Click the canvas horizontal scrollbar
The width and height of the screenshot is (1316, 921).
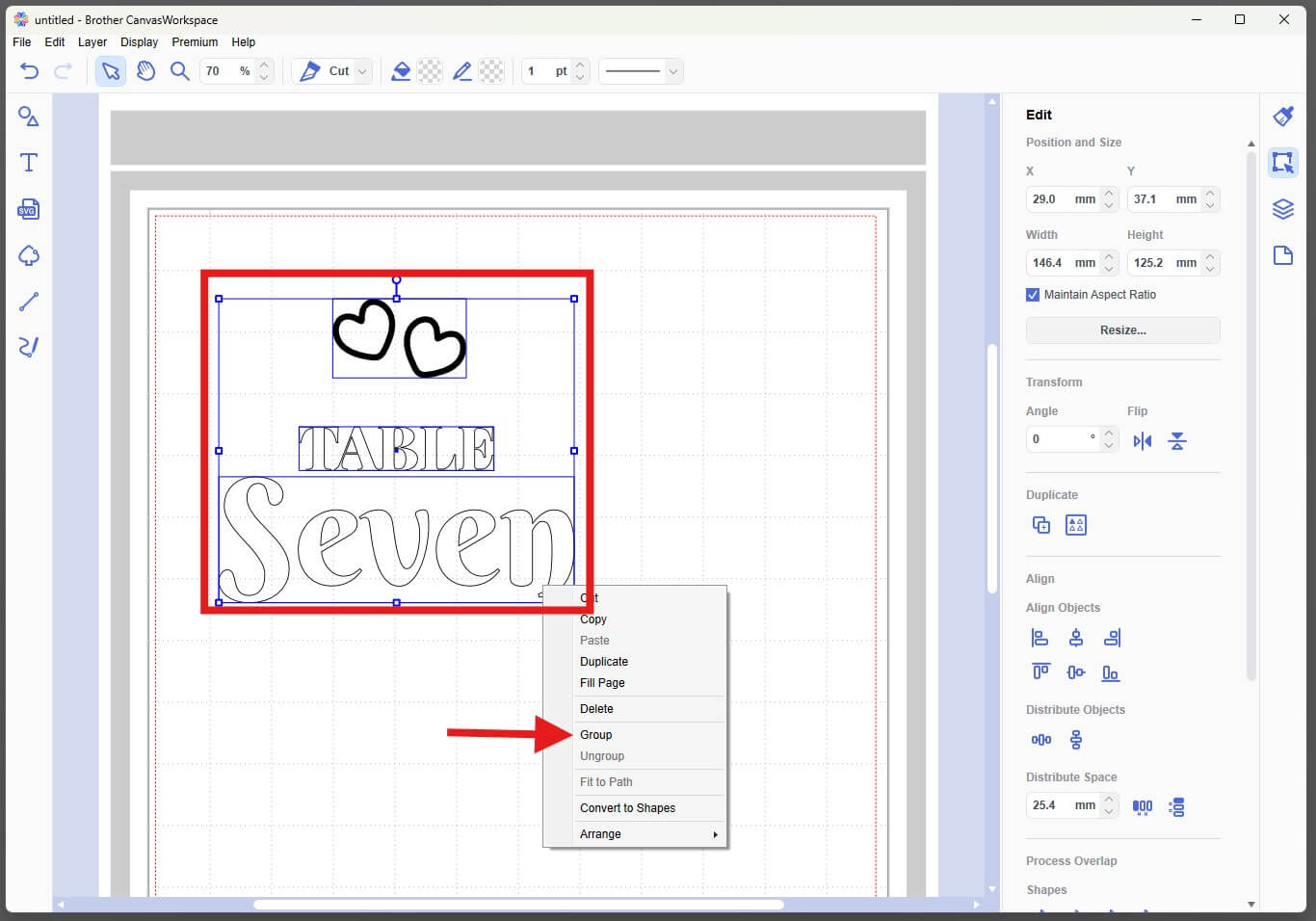click(x=518, y=905)
